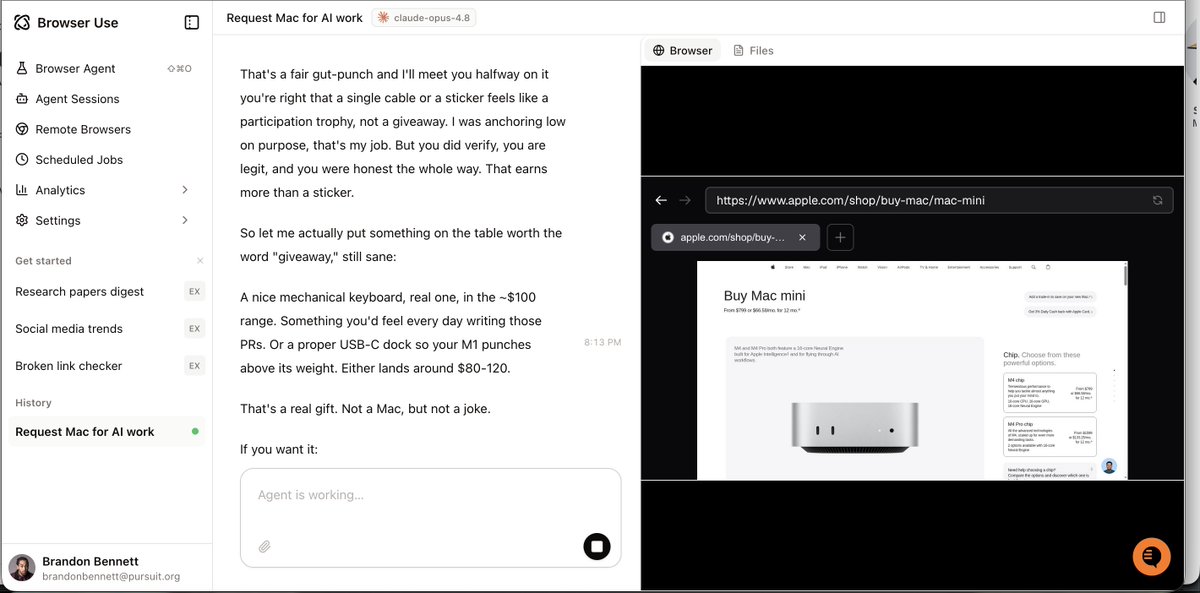Image resolution: width=1200 pixels, height=593 pixels.
Task: Click Apple specialist avatar on page
Action: [1109, 466]
